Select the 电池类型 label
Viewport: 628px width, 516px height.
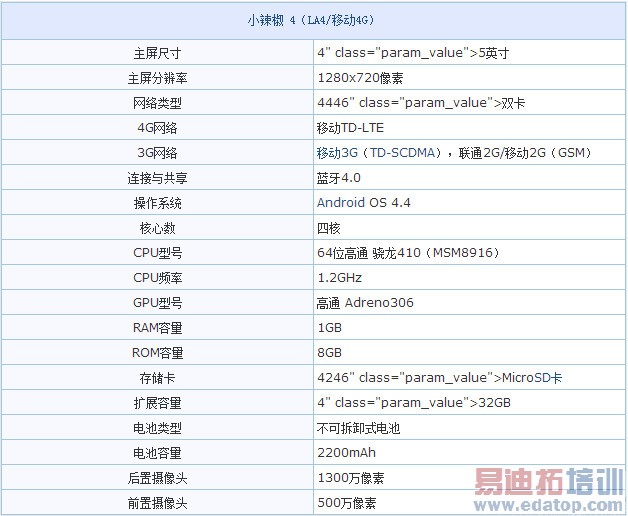157,428
